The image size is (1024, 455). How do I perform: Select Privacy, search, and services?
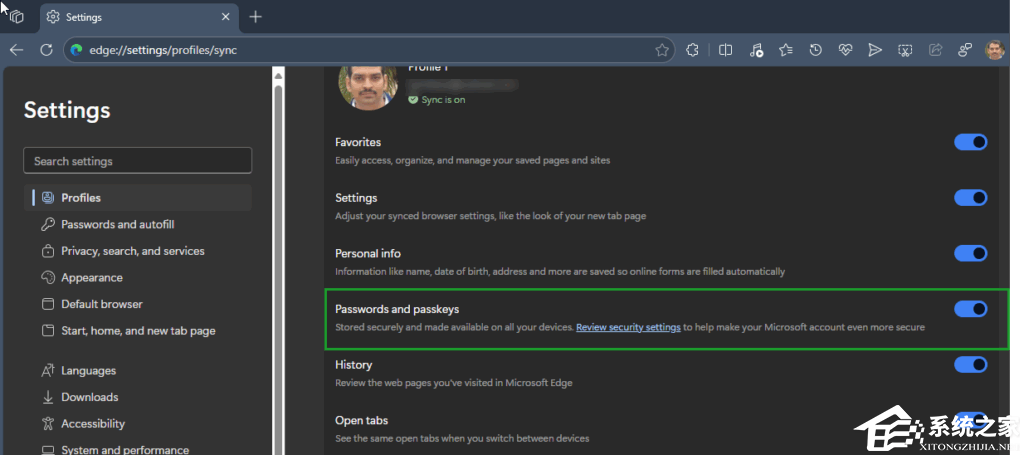tap(132, 251)
